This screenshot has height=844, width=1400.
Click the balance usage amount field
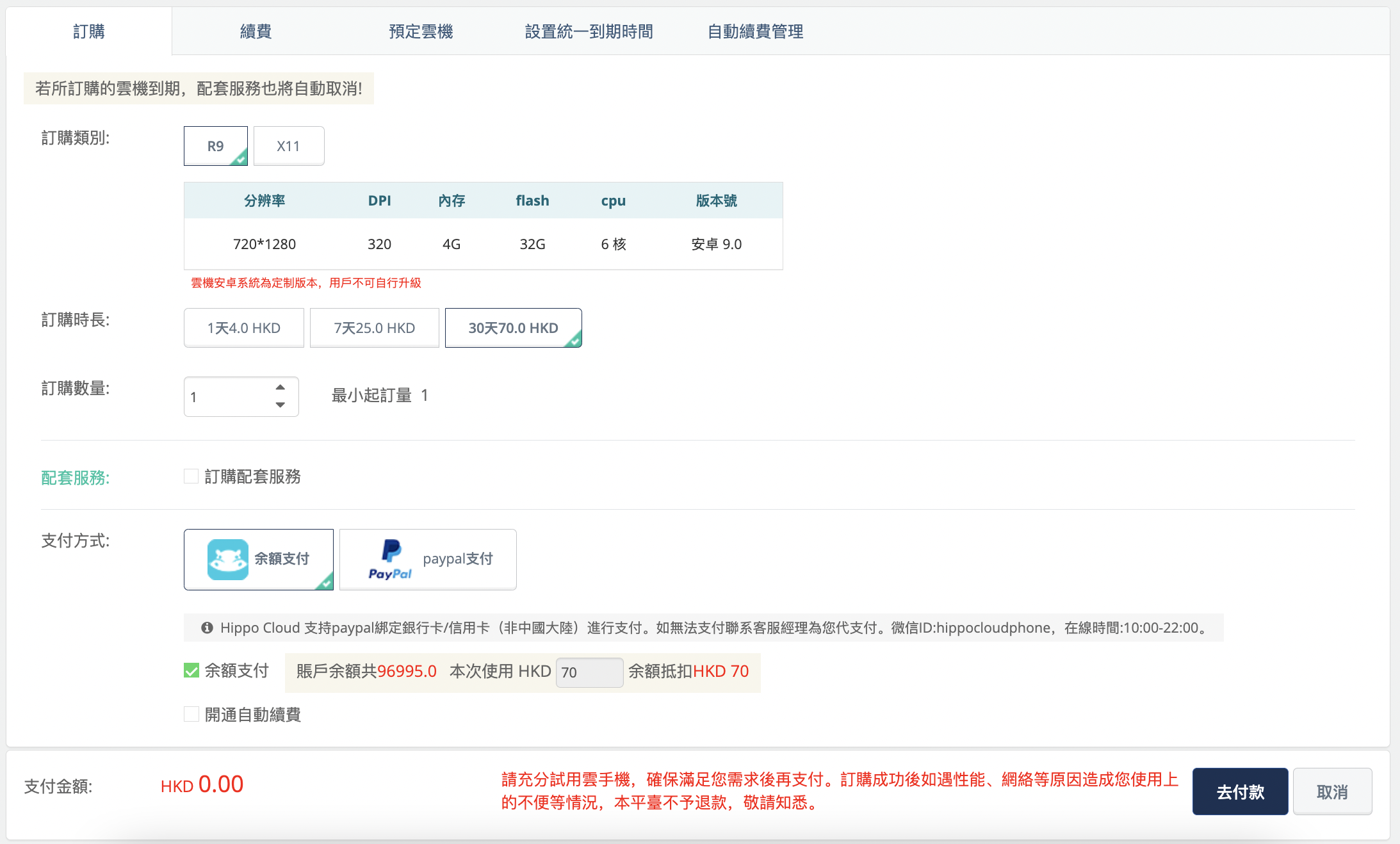589,672
